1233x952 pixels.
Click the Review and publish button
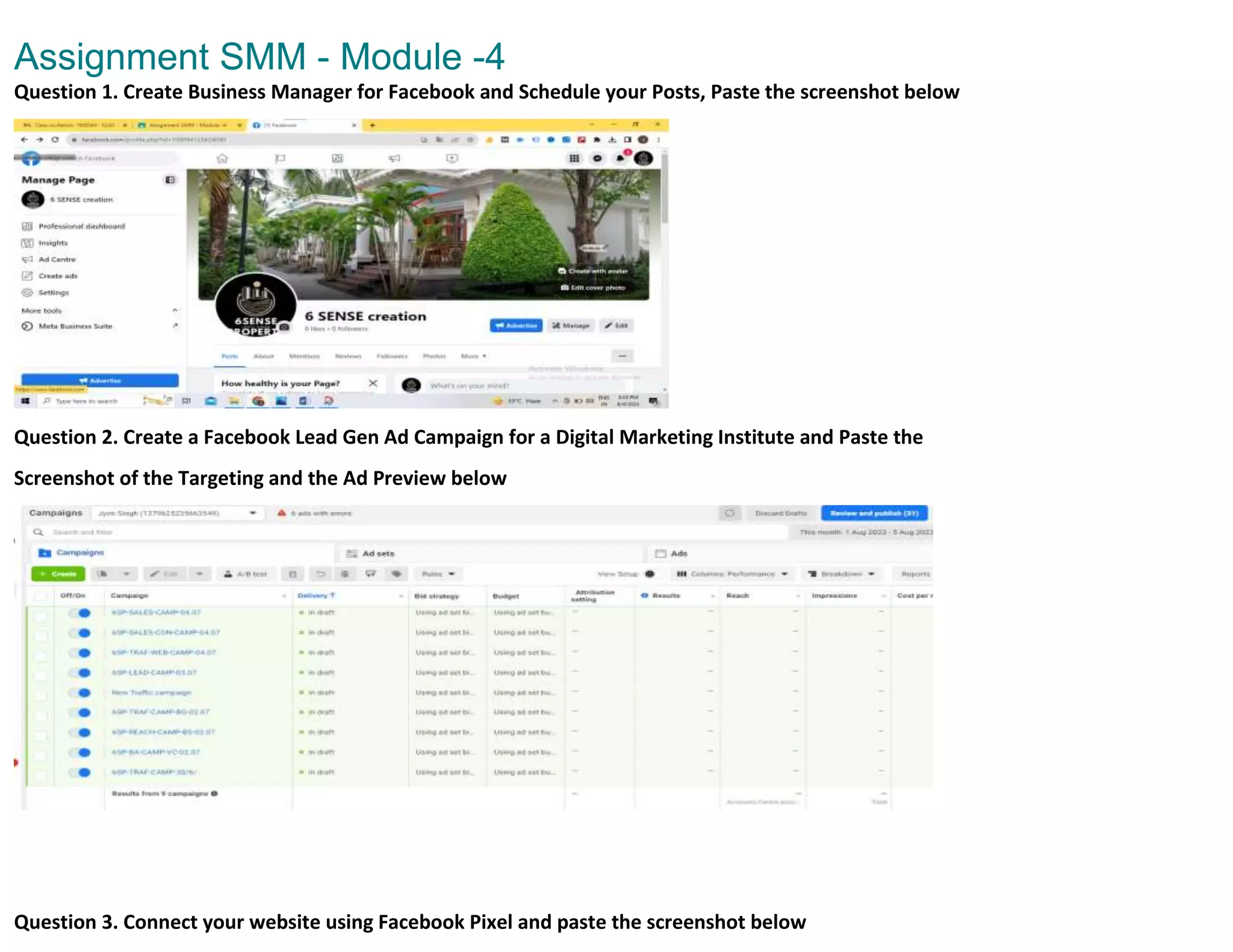(x=874, y=513)
